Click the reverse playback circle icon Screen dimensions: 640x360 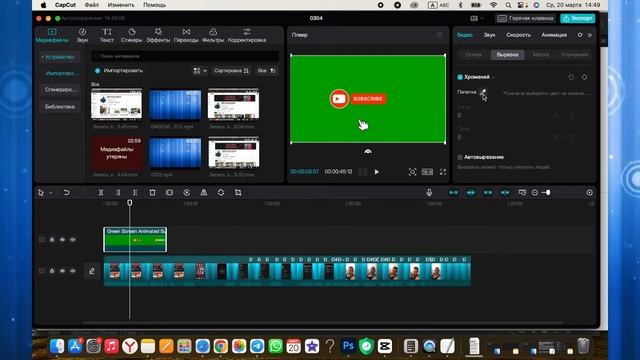[x=187, y=192]
